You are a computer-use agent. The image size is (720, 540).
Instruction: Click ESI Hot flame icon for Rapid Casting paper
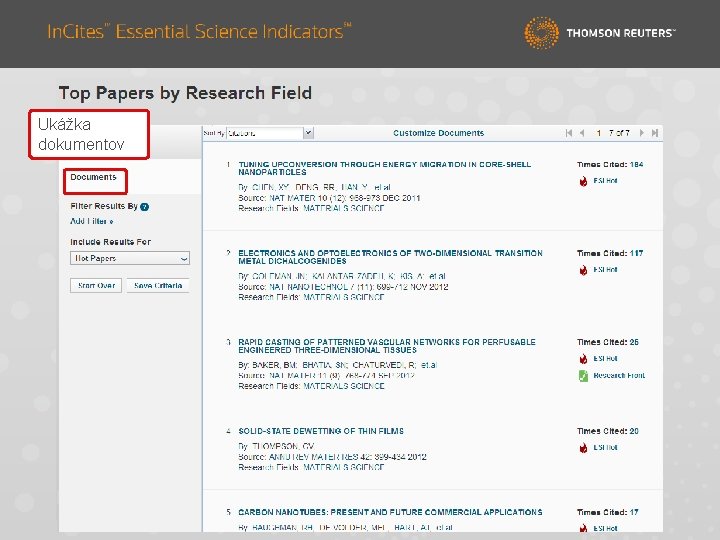pyautogui.click(x=583, y=359)
